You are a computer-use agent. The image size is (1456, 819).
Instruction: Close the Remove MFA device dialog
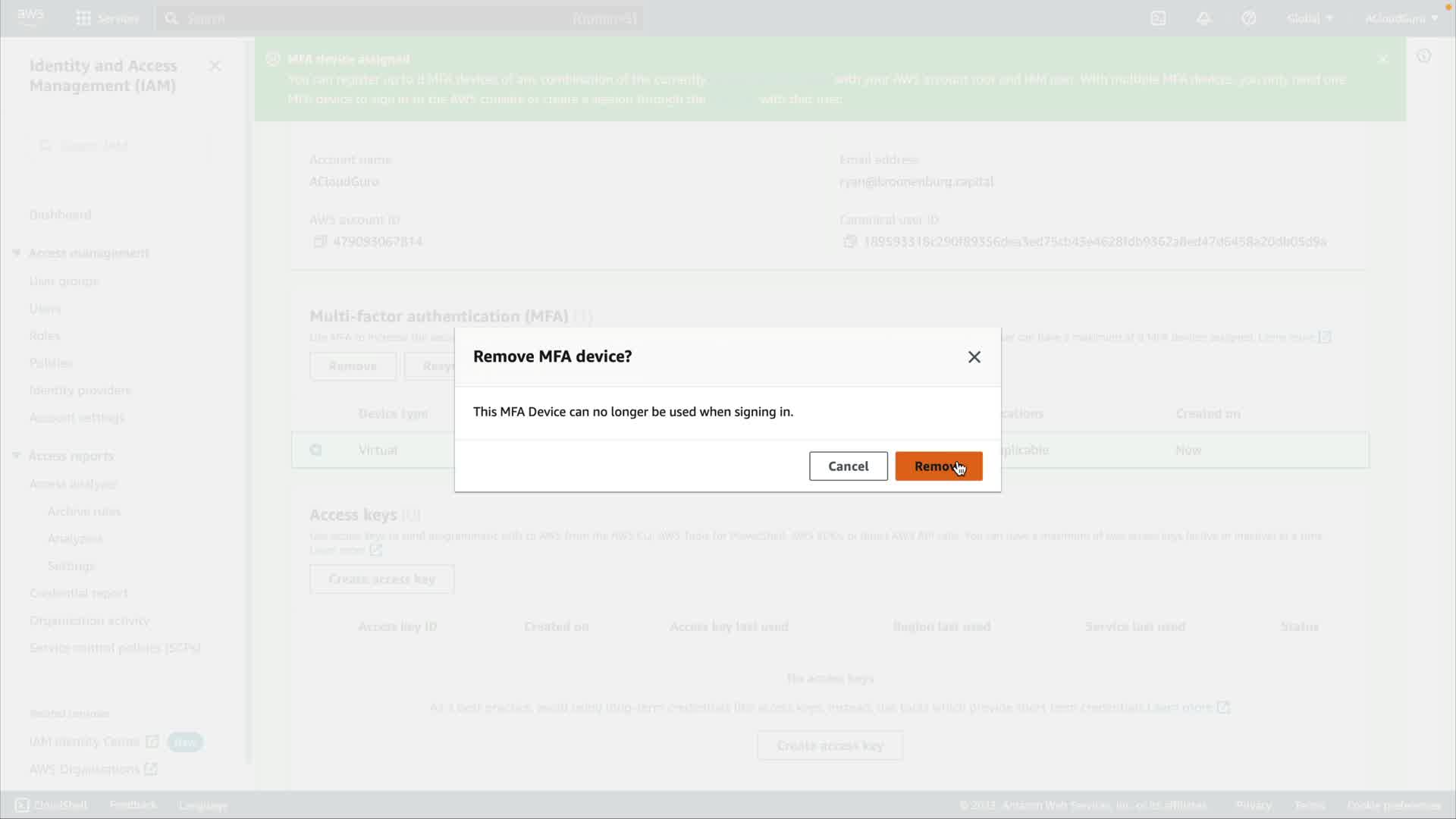pos(974,357)
